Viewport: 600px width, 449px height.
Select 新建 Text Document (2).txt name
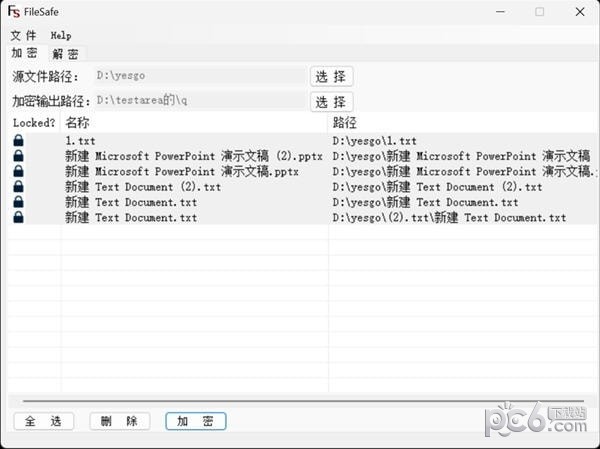point(143,187)
